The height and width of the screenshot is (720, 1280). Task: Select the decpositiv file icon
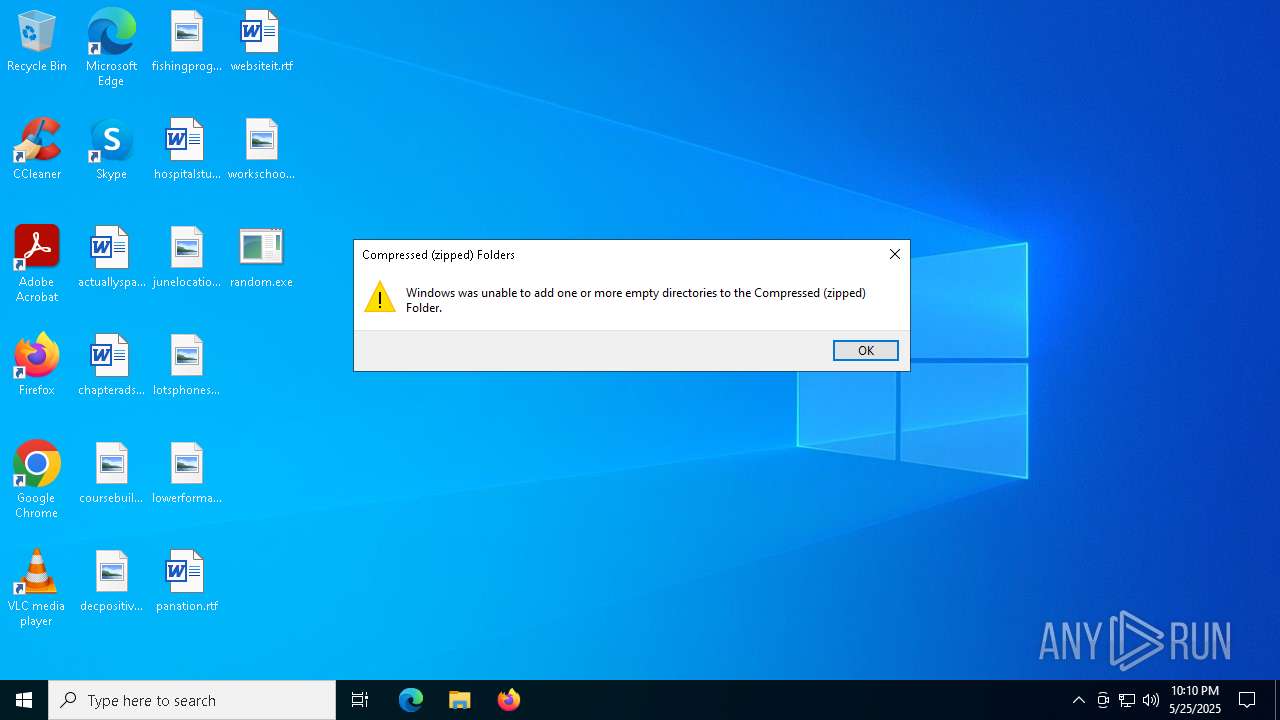tap(111, 582)
